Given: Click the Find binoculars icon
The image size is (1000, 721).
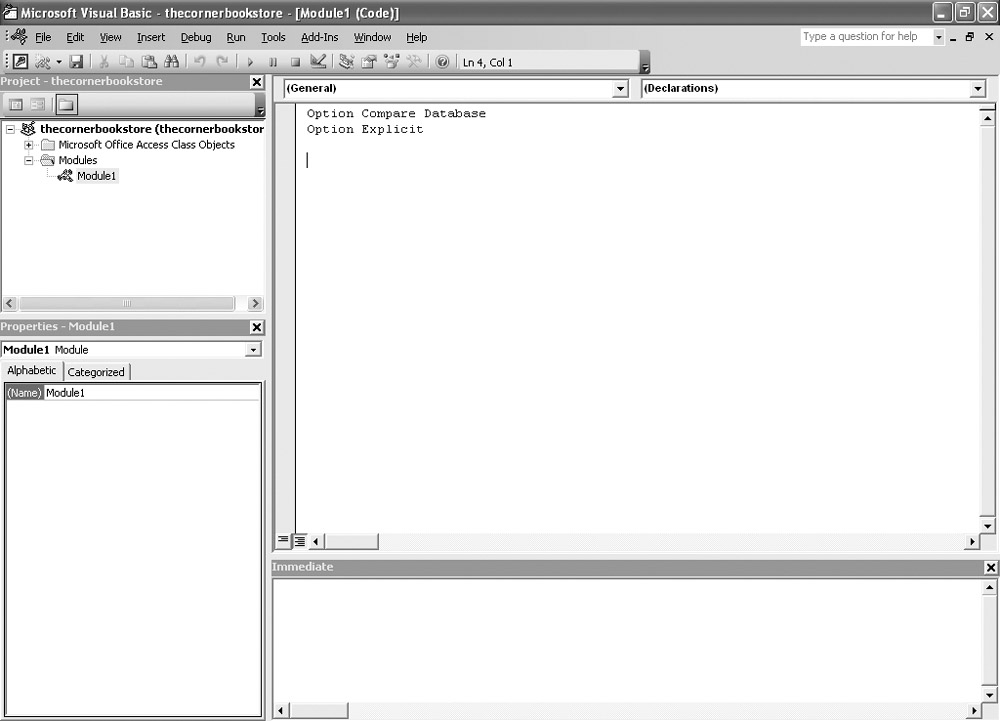Looking at the screenshot, I should coord(171,62).
